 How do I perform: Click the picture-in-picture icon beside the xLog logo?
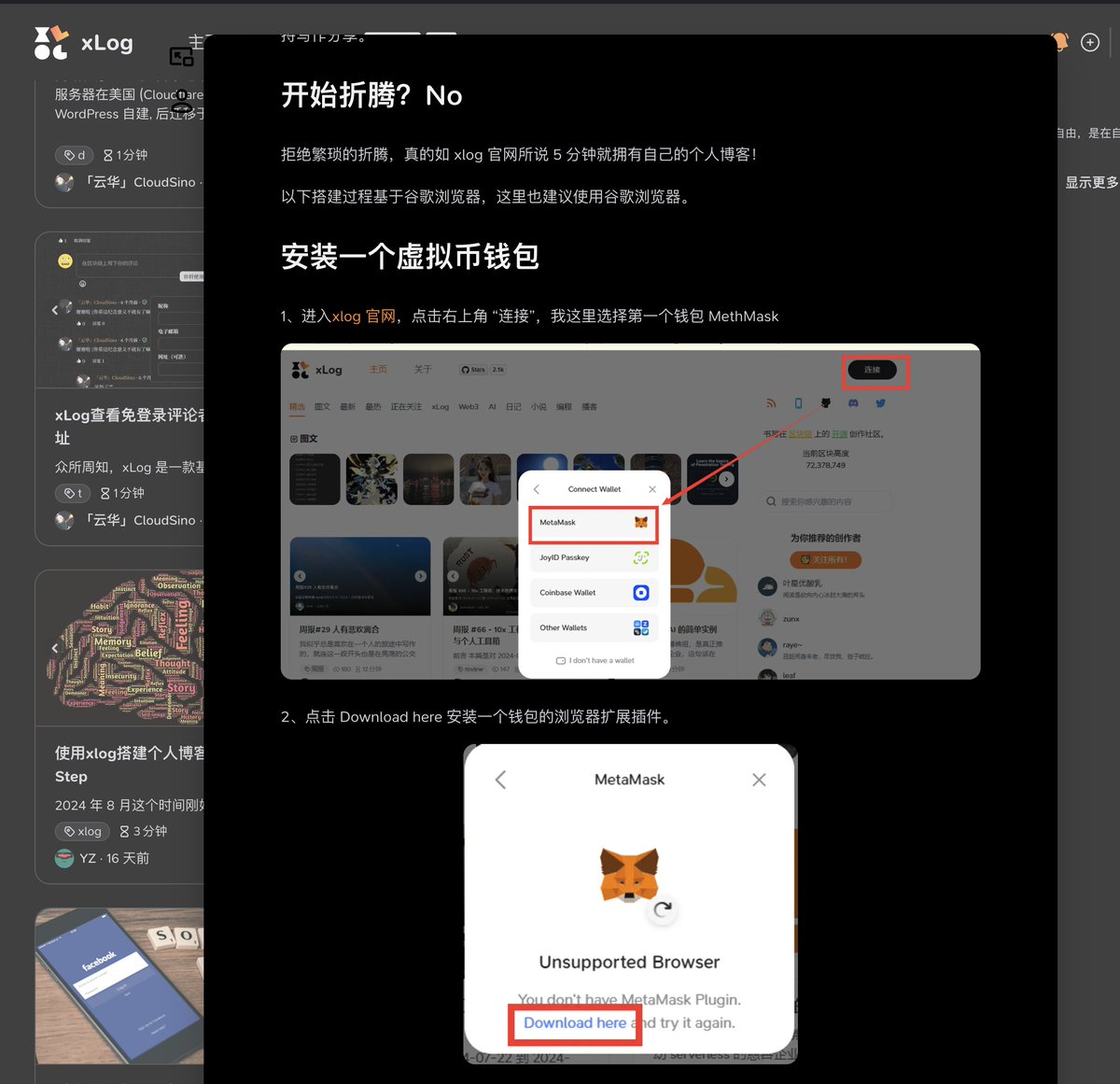[181, 57]
